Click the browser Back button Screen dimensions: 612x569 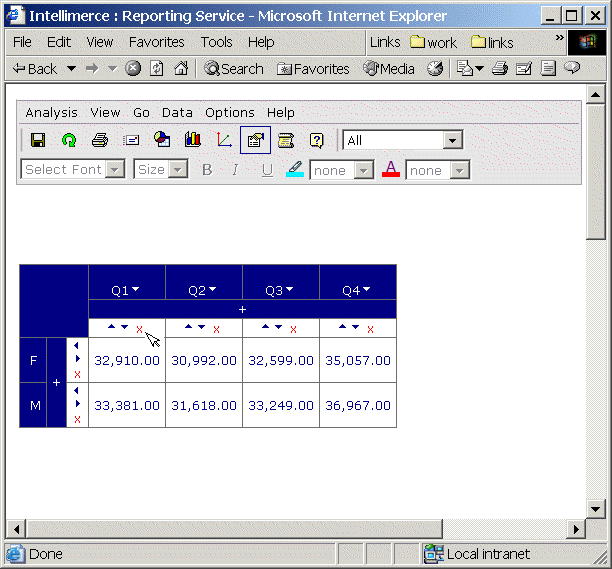[x=35, y=69]
